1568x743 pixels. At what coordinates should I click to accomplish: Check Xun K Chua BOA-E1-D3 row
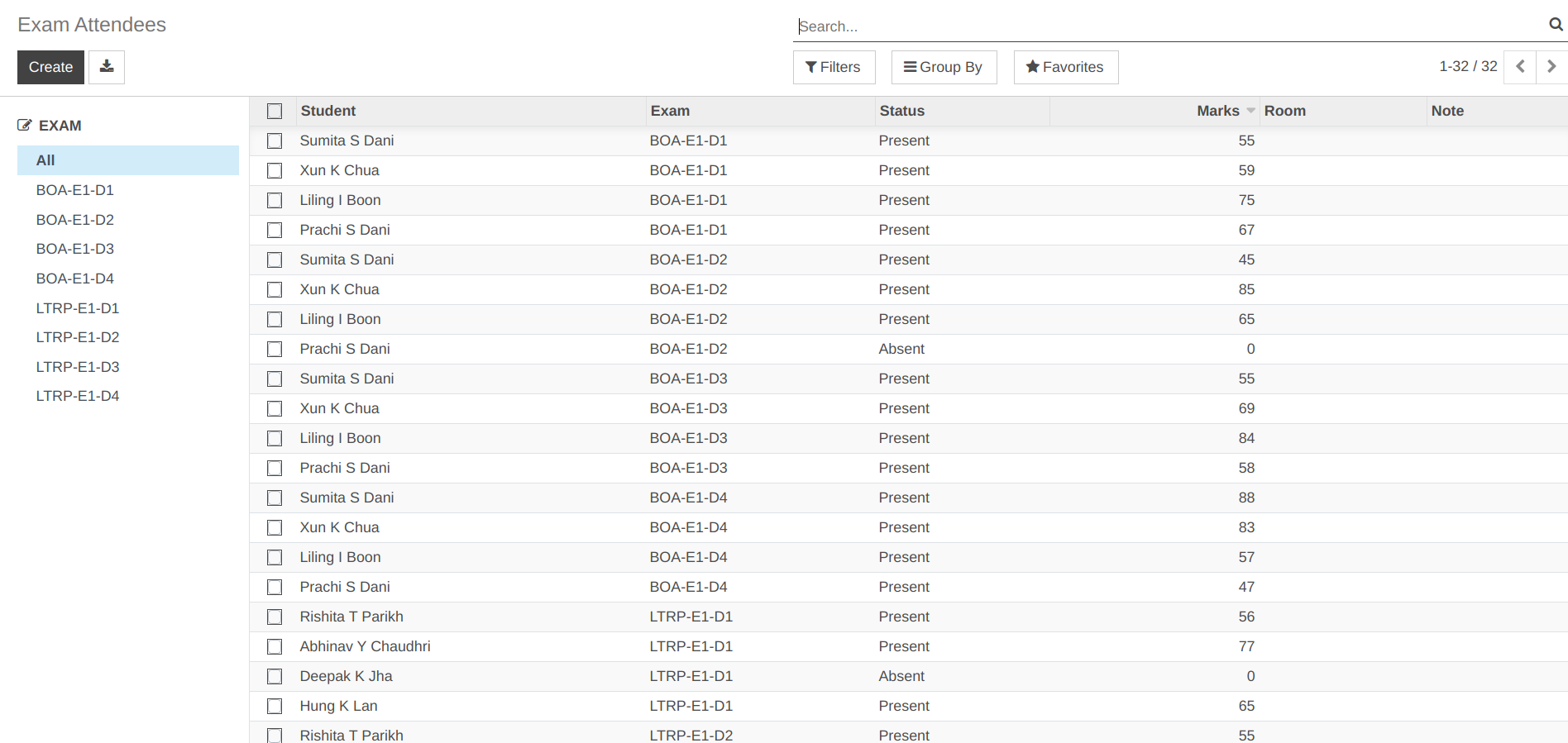point(275,408)
